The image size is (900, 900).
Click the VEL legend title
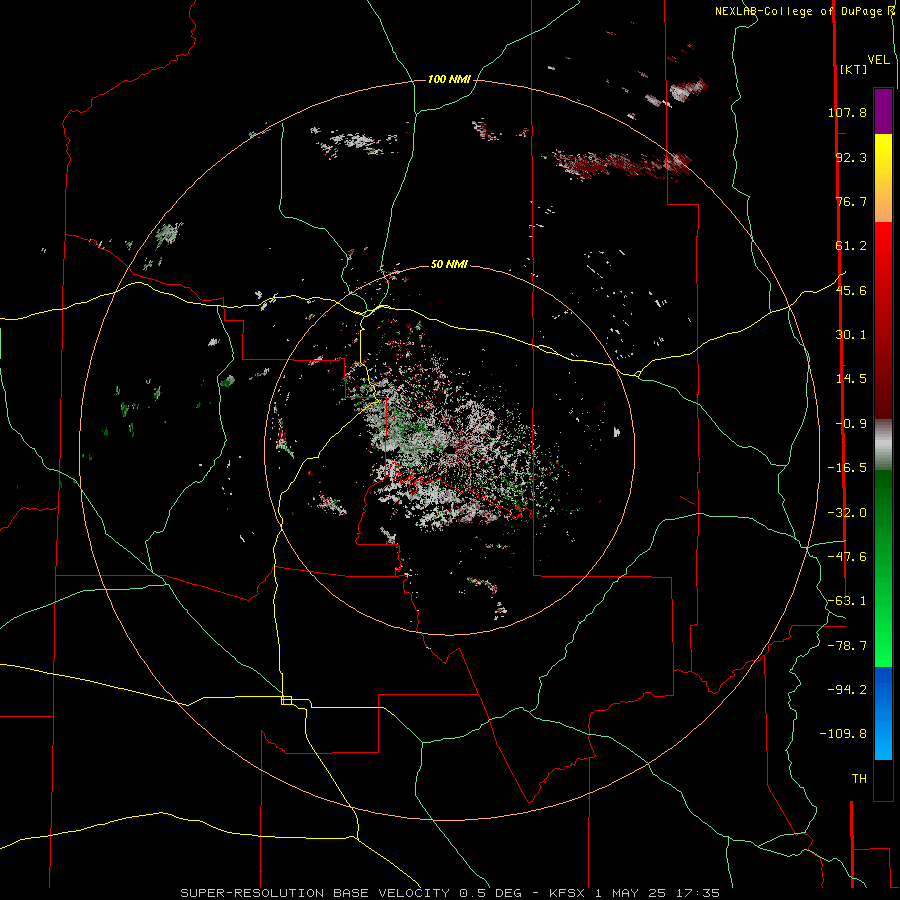tap(878, 60)
